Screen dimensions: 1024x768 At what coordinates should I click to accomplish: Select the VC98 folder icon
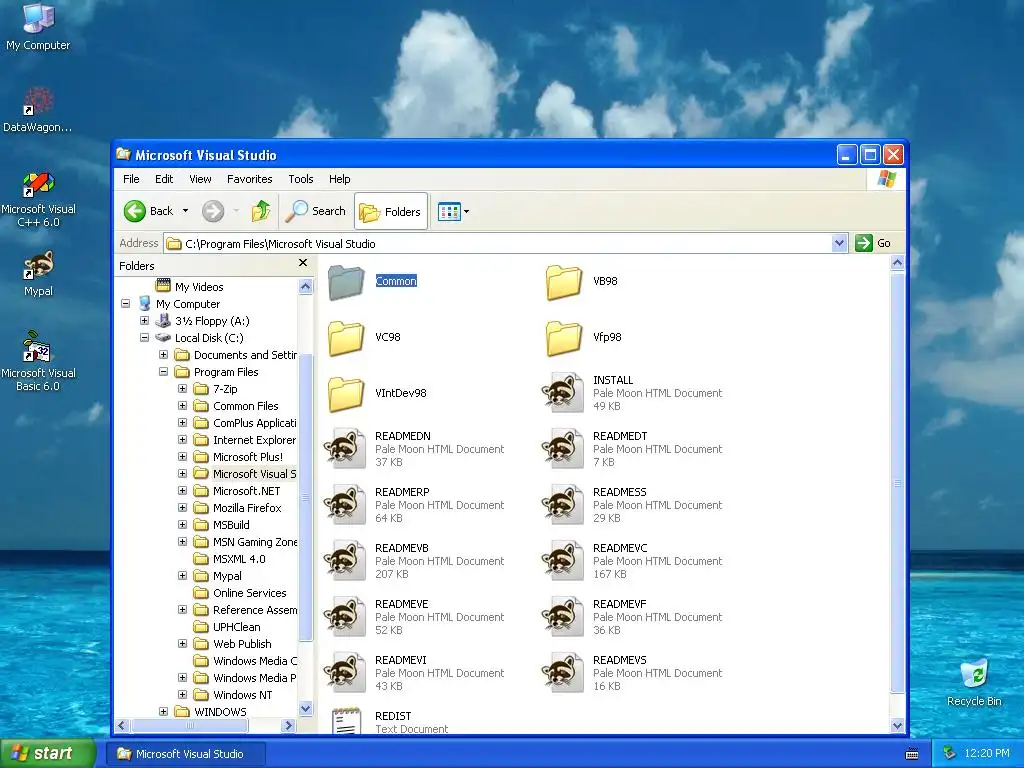point(345,338)
